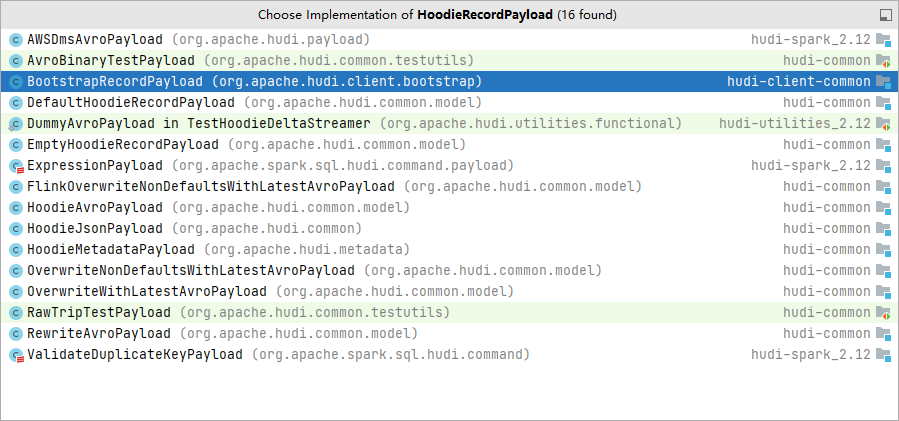The height and width of the screenshot is (421, 899).
Task: Select the DefaultHoodieRecordPayload implementation
Action: tap(131, 103)
